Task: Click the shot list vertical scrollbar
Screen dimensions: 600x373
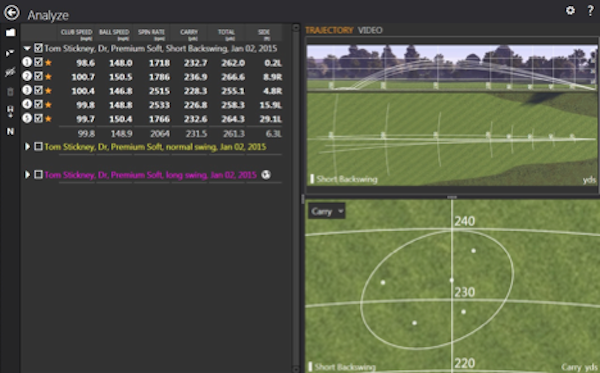Action: coord(296,198)
